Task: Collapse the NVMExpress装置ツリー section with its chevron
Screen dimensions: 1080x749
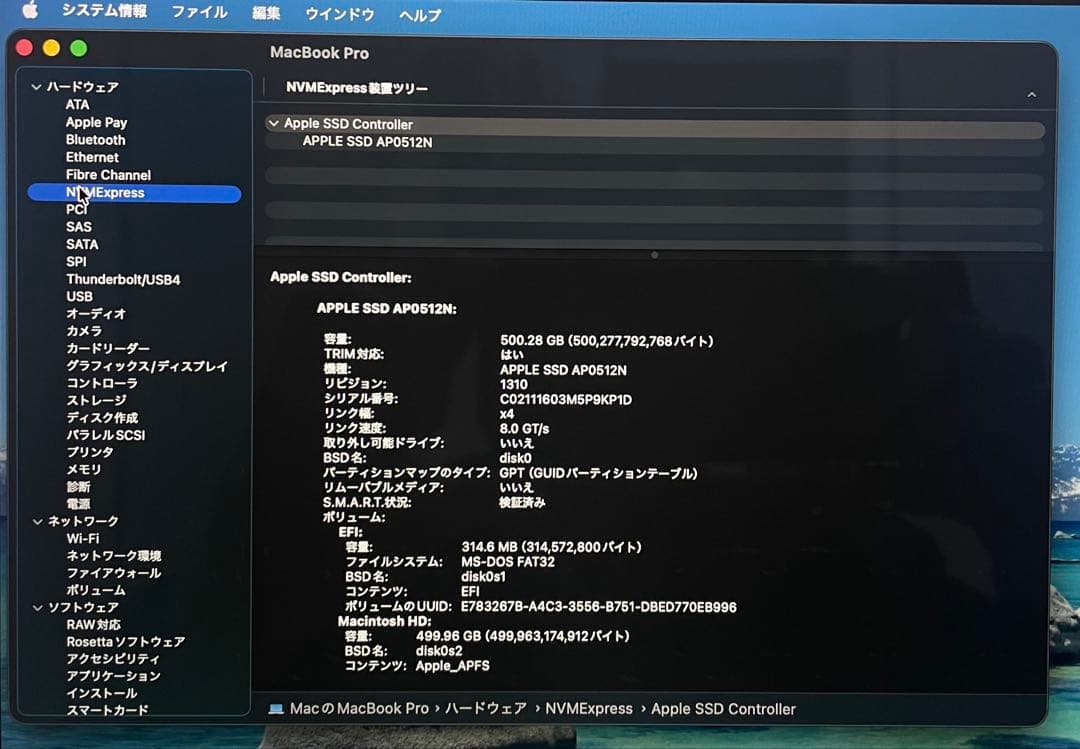Action: 1032,94
